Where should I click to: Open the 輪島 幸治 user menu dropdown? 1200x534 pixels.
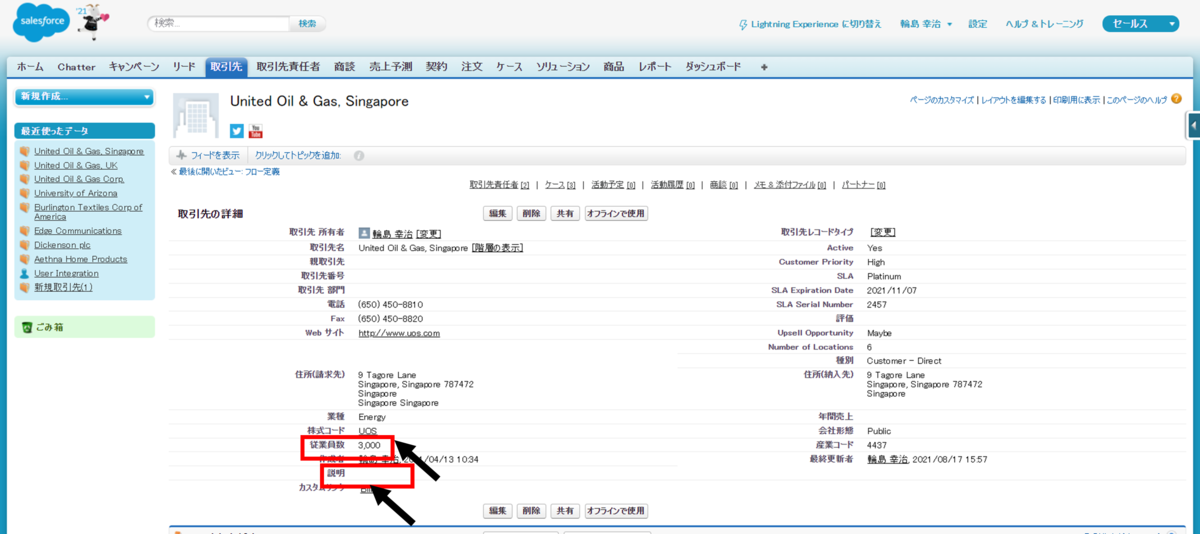pos(926,24)
